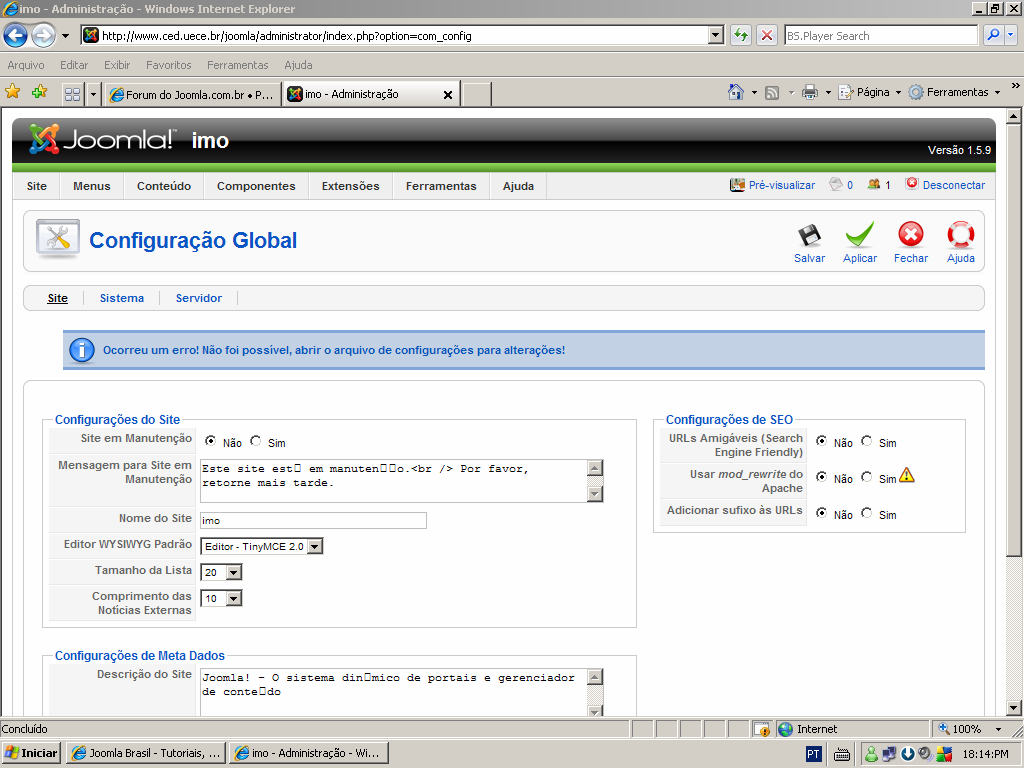Click the logged-in users icon showing 1
1024x768 pixels.
[874, 184]
